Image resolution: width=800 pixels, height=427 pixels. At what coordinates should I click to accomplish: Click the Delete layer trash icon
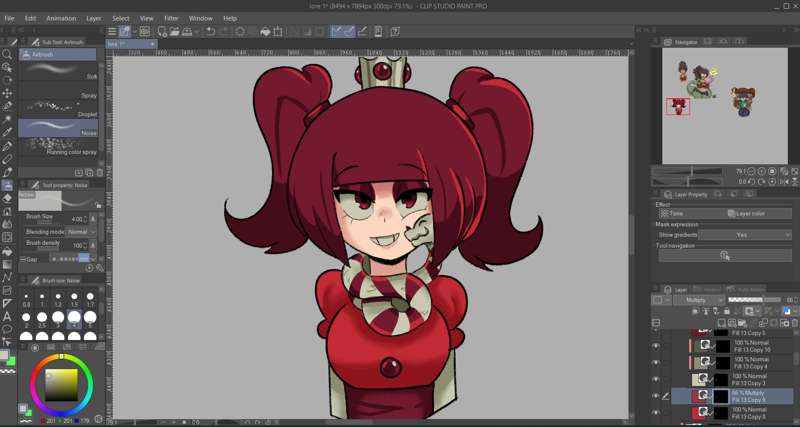click(795, 323)
